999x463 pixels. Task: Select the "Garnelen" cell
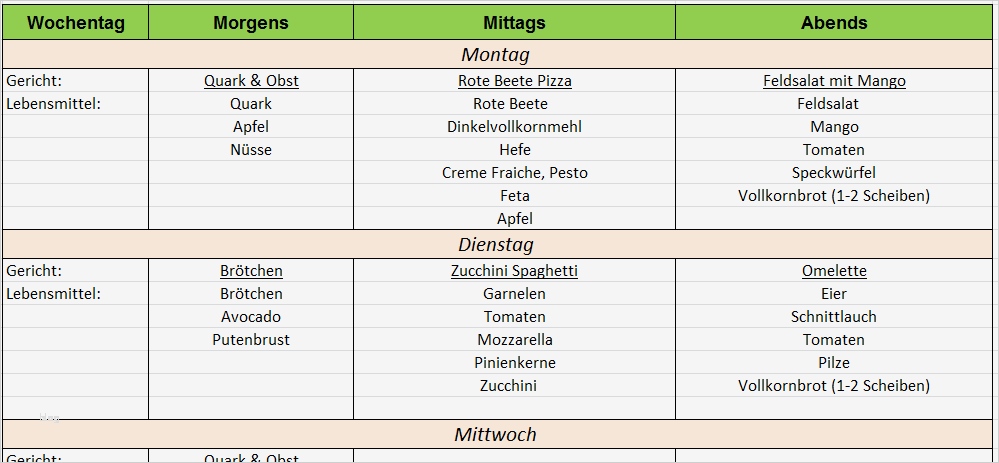[x=515, y=294]
